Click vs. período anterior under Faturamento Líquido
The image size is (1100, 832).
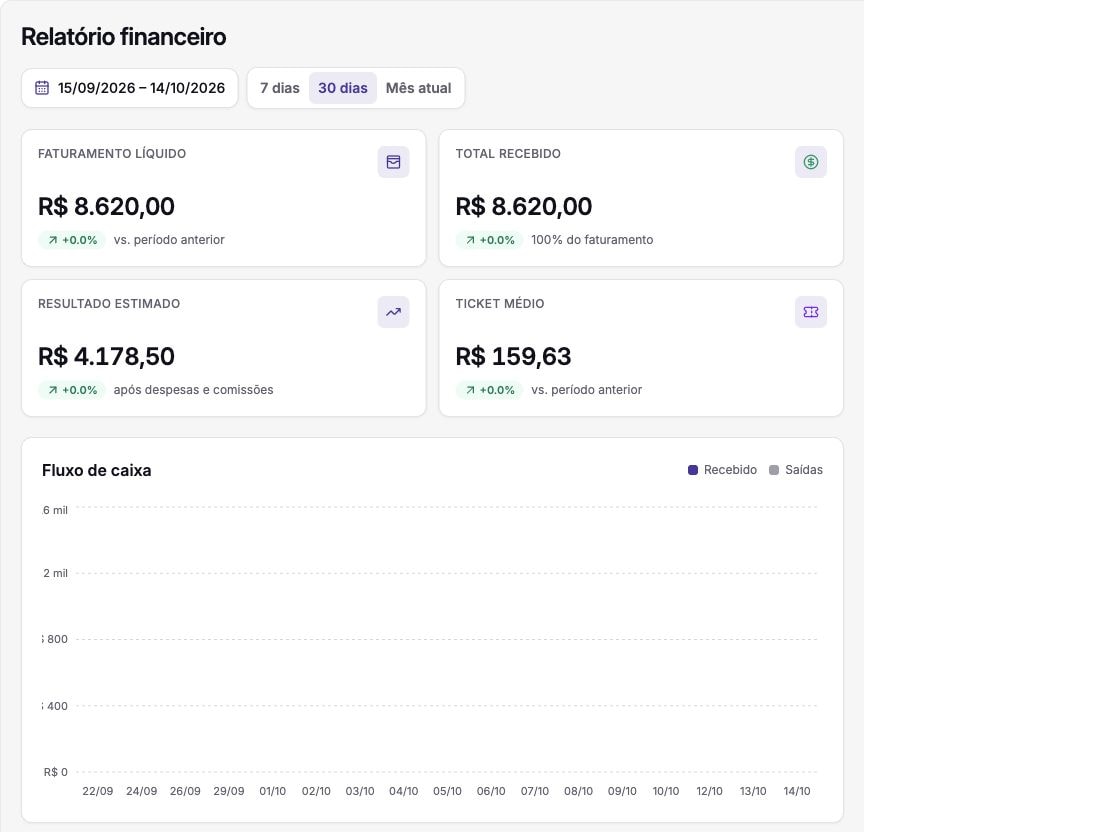click(169, 240)
